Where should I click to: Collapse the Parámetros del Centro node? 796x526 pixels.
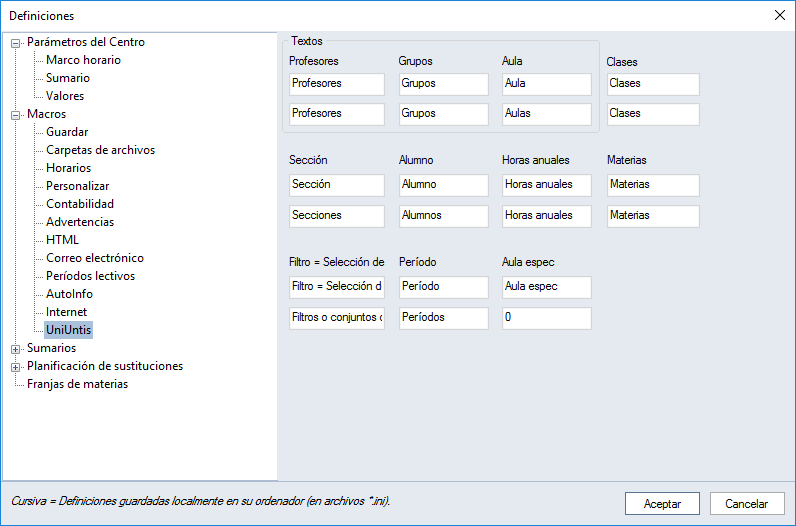coord(16,44)
